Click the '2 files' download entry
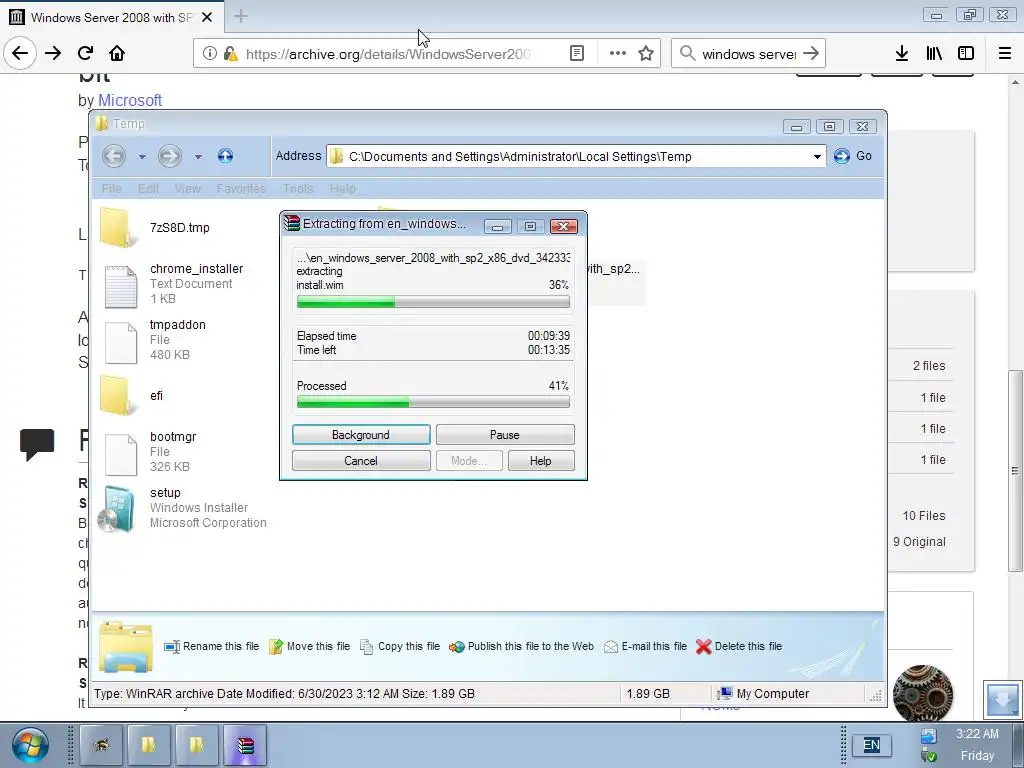 click(x=929, y=366)
